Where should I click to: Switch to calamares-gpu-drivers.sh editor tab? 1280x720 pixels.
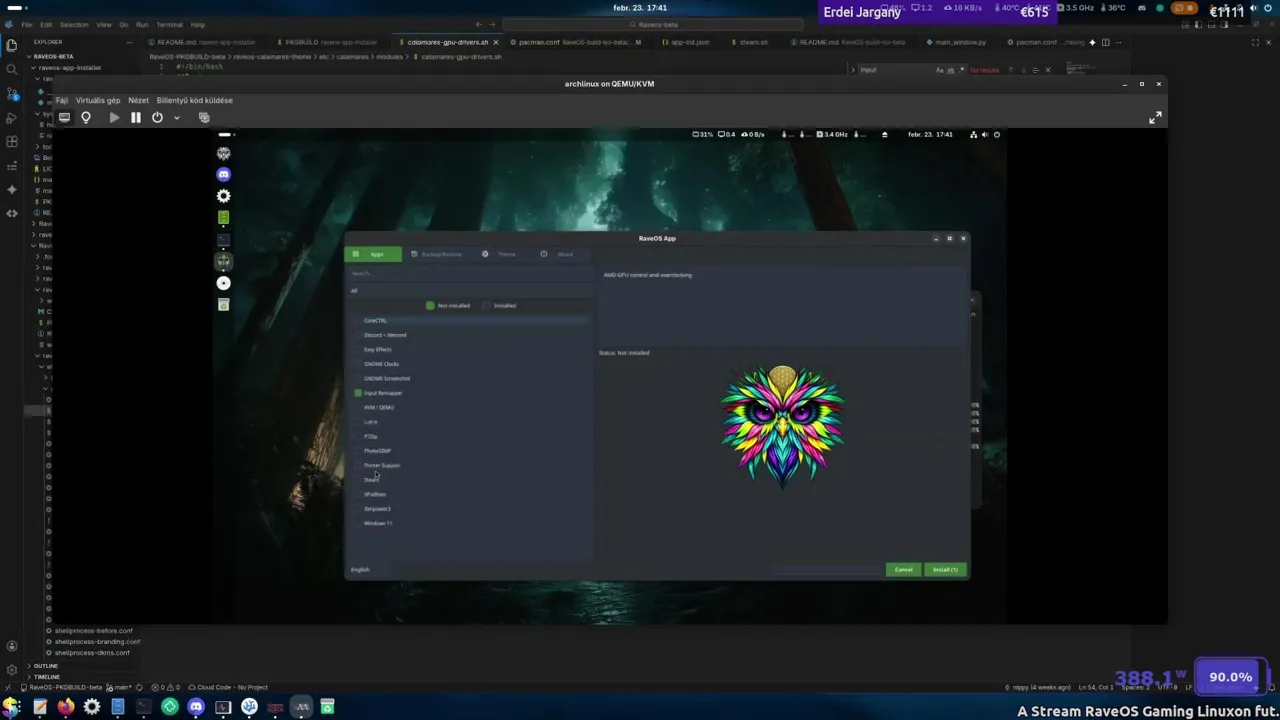click(x=447, y=42)
